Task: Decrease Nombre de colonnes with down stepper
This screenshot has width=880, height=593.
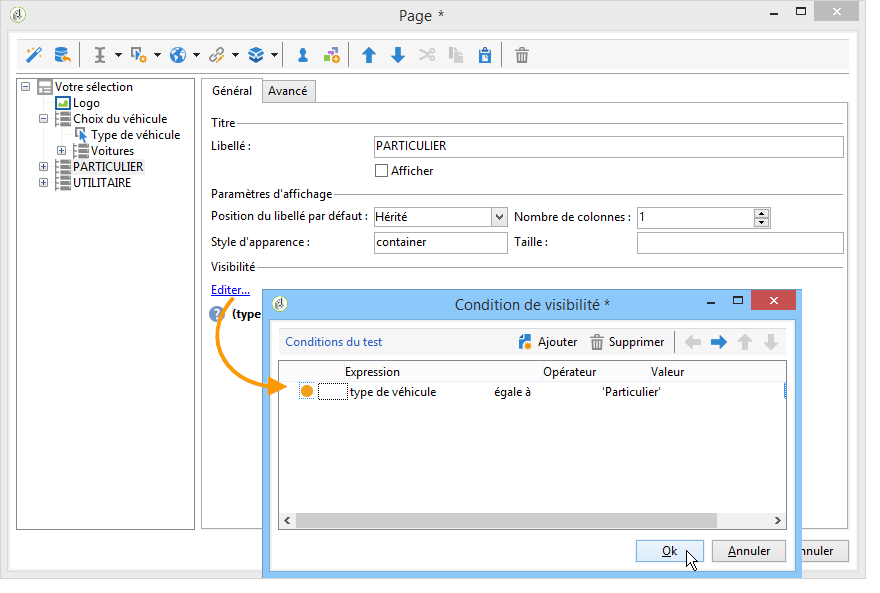Action: [x=761, y=222]
